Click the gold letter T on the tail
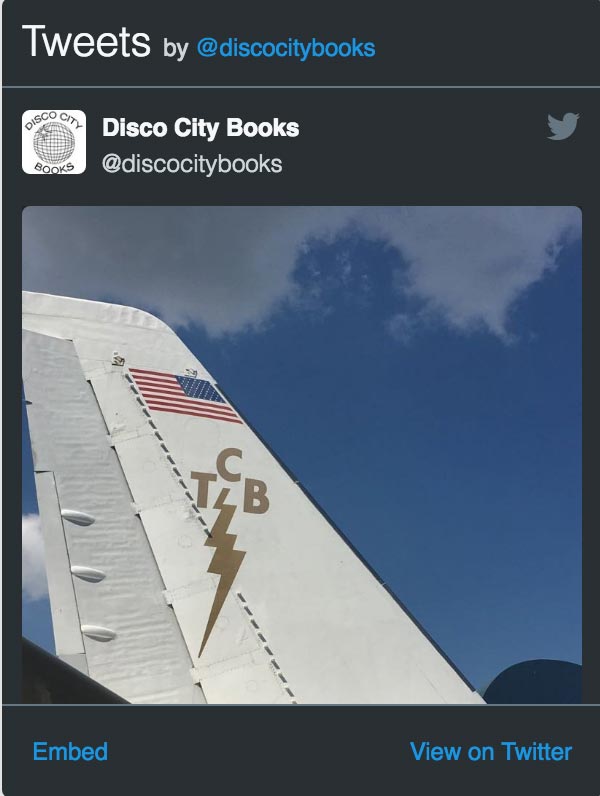The width and height of the screenshot is (600, 796). click(203, 489)
